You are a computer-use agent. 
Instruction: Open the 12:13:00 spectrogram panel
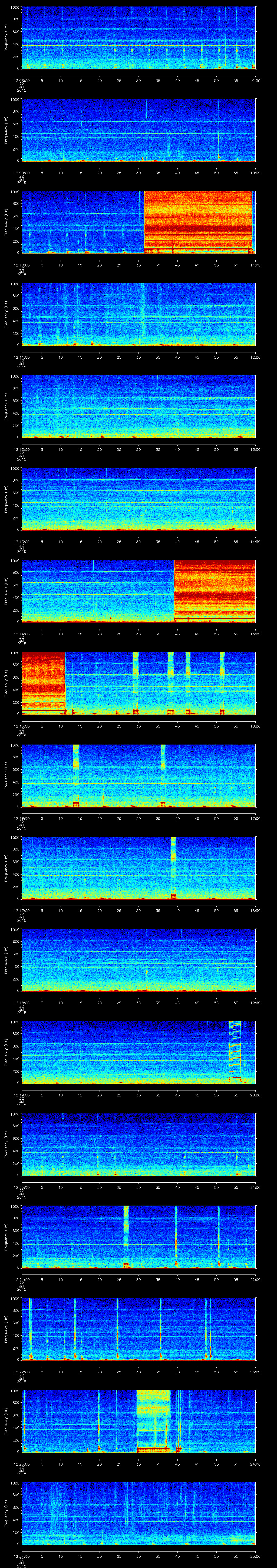tap(138, 499)
